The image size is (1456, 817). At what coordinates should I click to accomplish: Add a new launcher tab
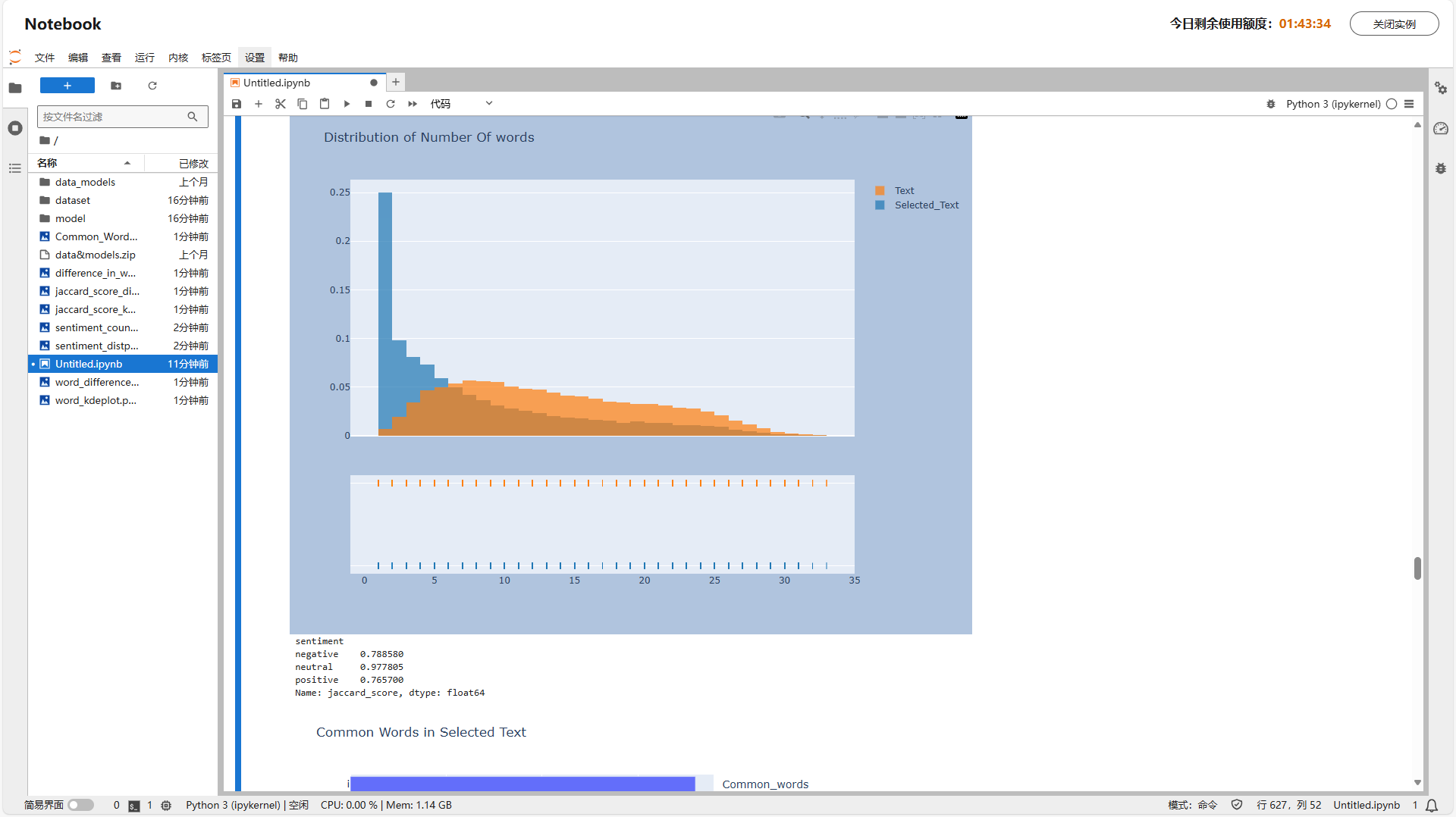pos(396,83)
